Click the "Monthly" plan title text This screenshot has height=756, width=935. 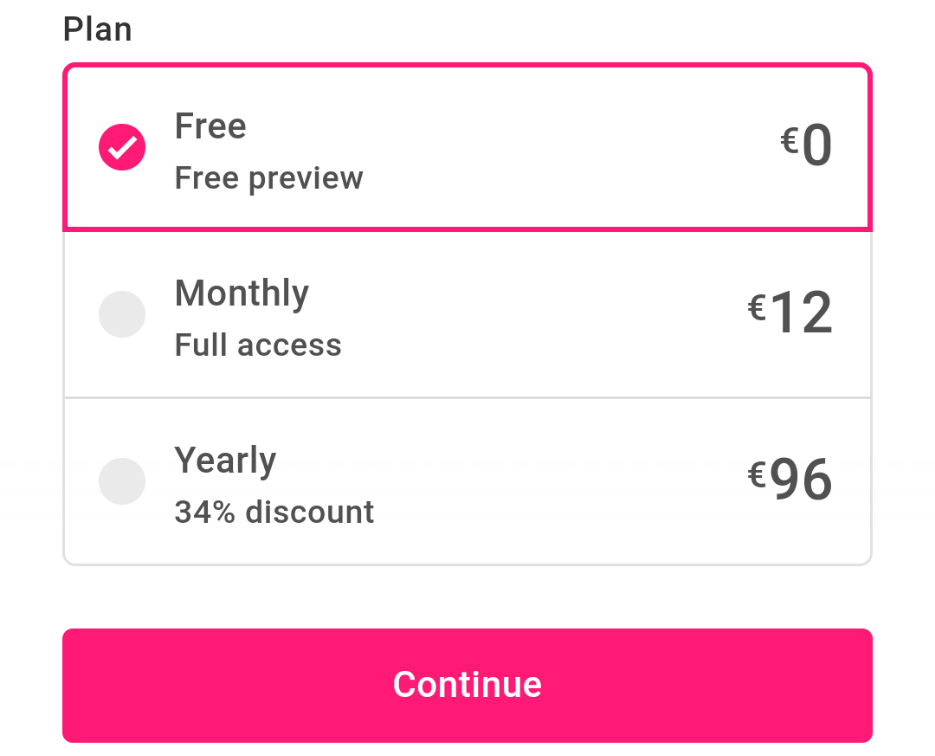click(242, 294)
